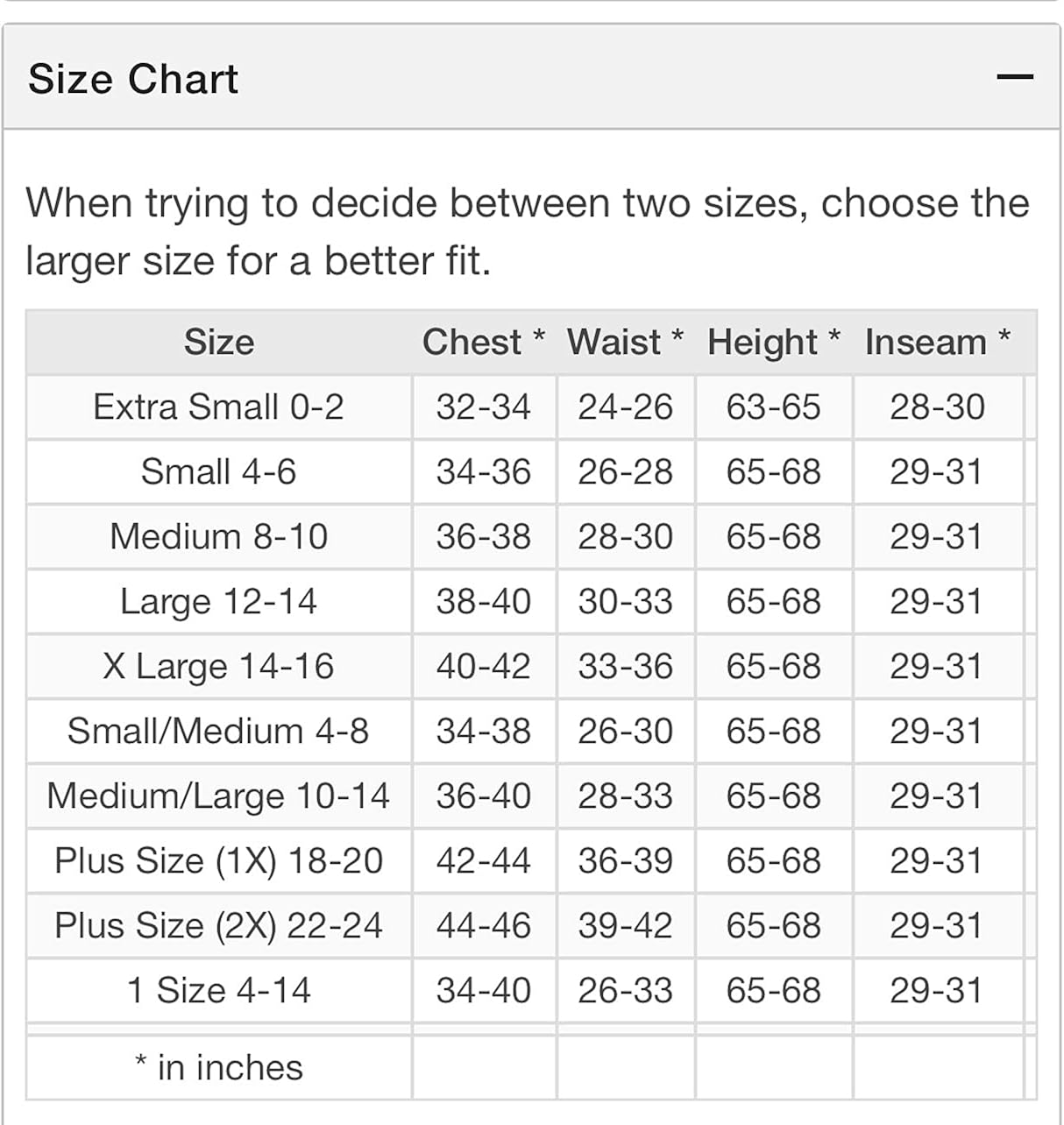Screen dimensions: 1064x1125
Task: Select the Small 4-6 size row
Action: [x=219, y=472]
